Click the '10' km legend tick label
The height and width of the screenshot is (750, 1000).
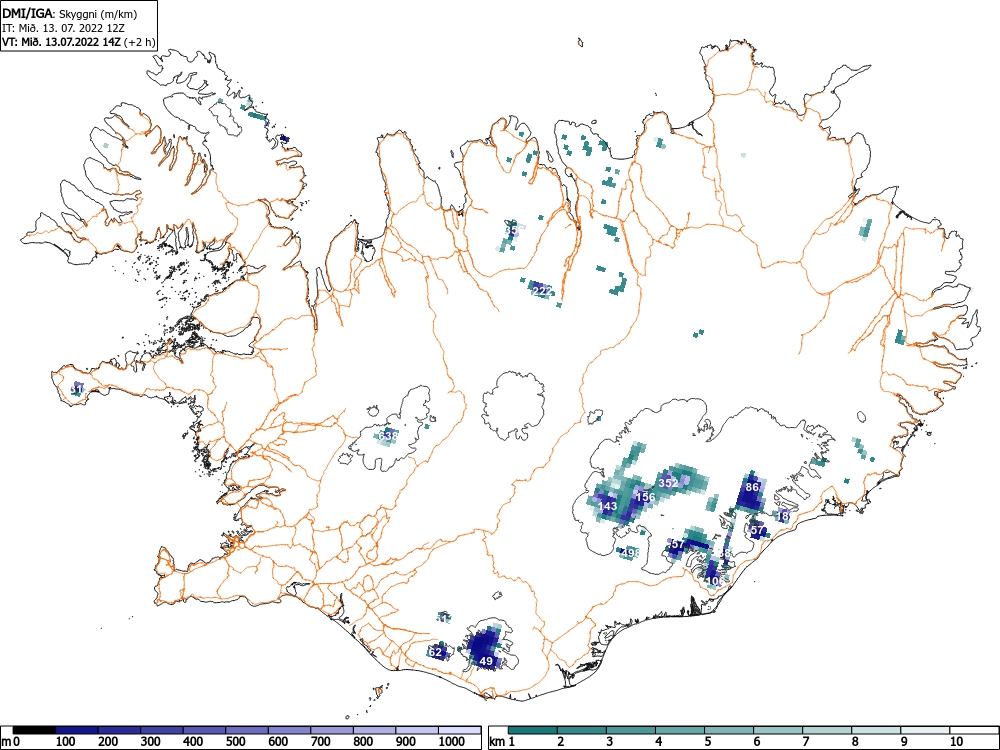click(x=955, y=741)
